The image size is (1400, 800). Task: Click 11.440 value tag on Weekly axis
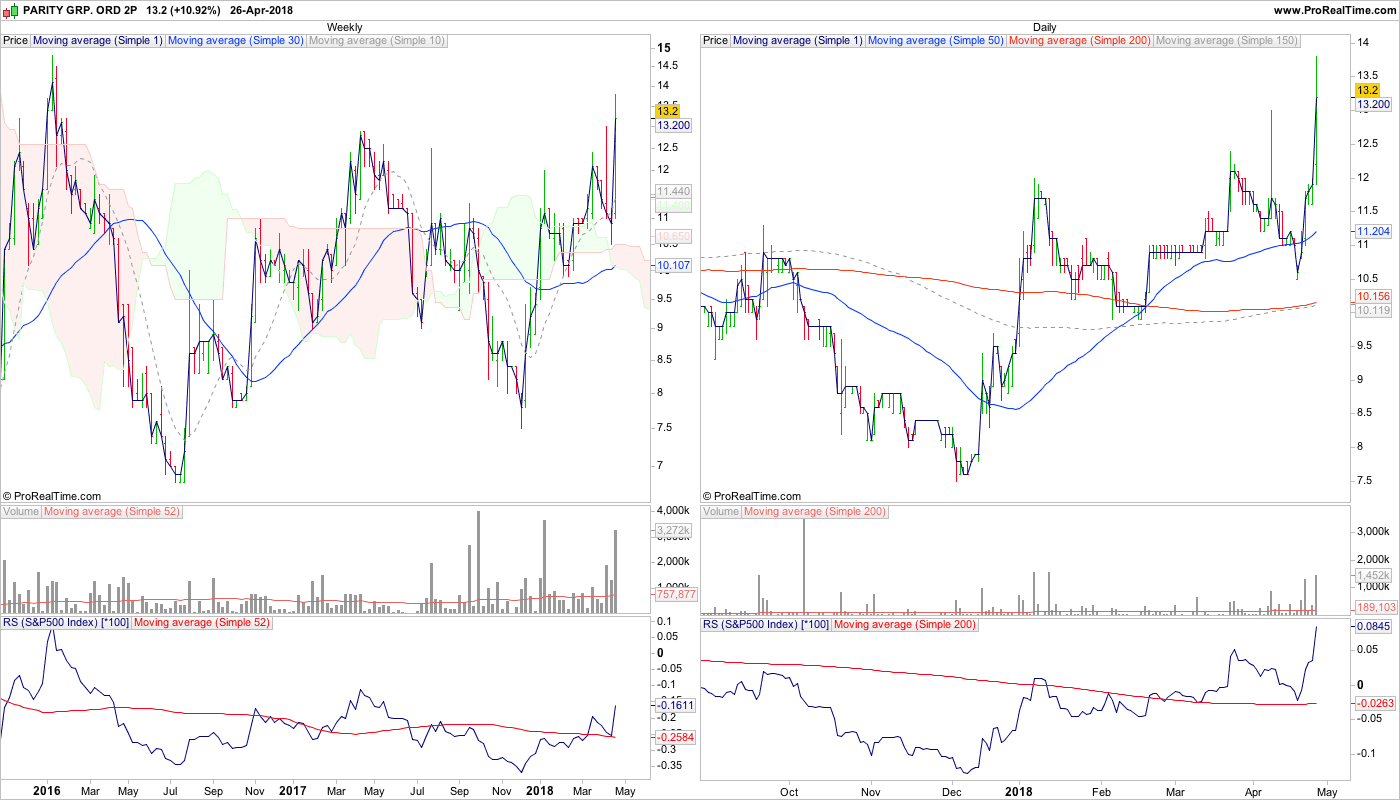click(x=672, y=191)
